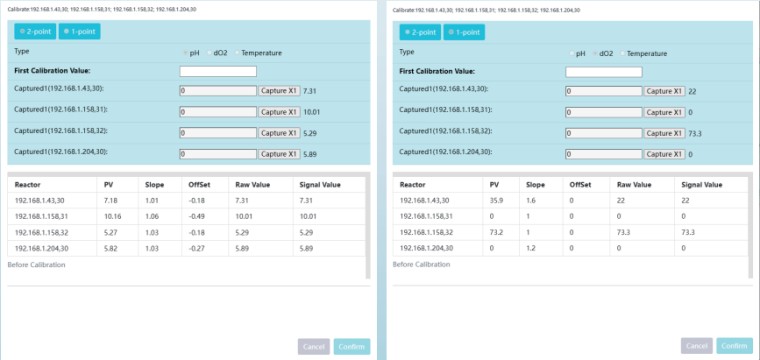Focus First Calibration Value field, right dialog
Image resolution: width=760 pixels, height=360 pixels.
604,72
